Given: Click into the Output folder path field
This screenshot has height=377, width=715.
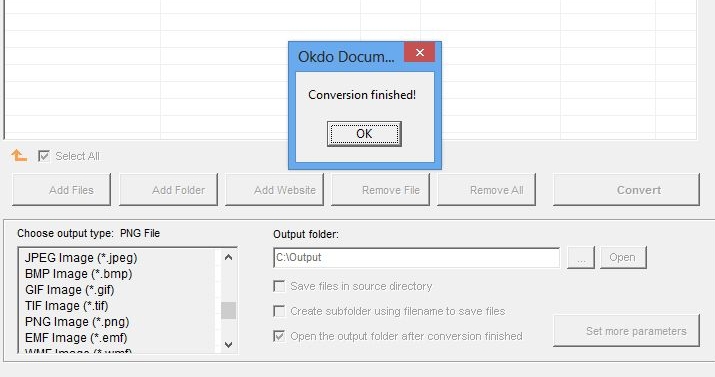Looking at the screenshot, I should pos(416,258).
